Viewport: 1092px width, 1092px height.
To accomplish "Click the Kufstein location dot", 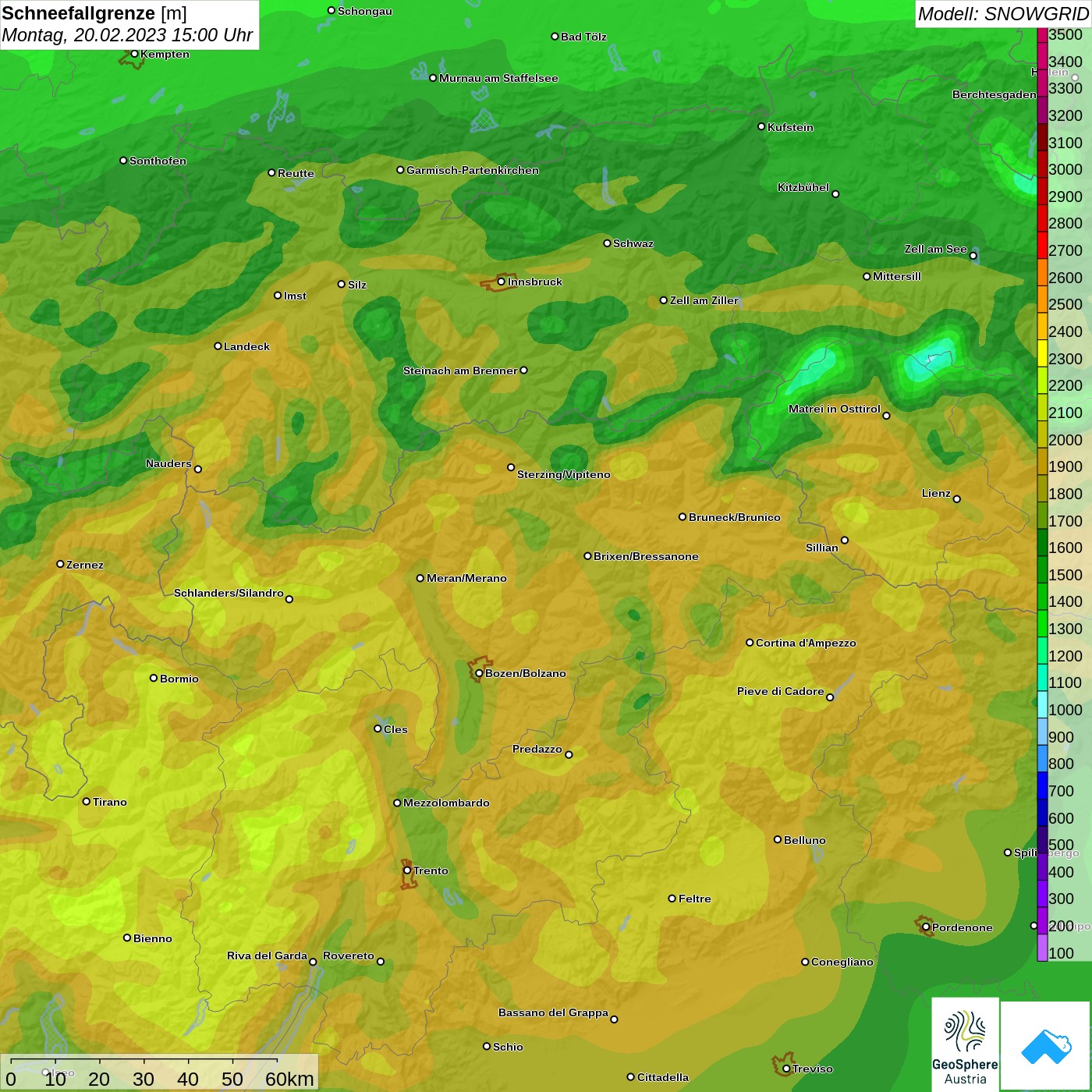I will pyautogui.click(x=761, y=126).
